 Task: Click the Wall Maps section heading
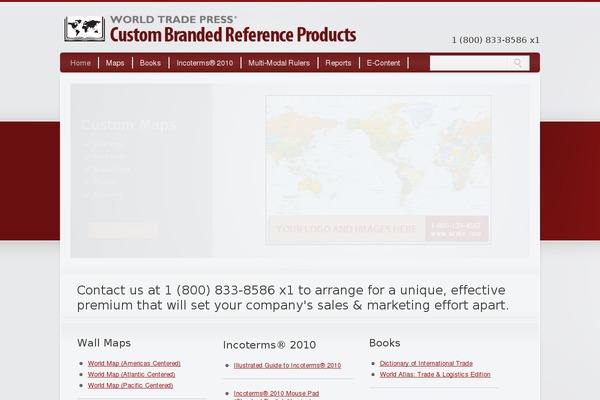coord(104,343)
